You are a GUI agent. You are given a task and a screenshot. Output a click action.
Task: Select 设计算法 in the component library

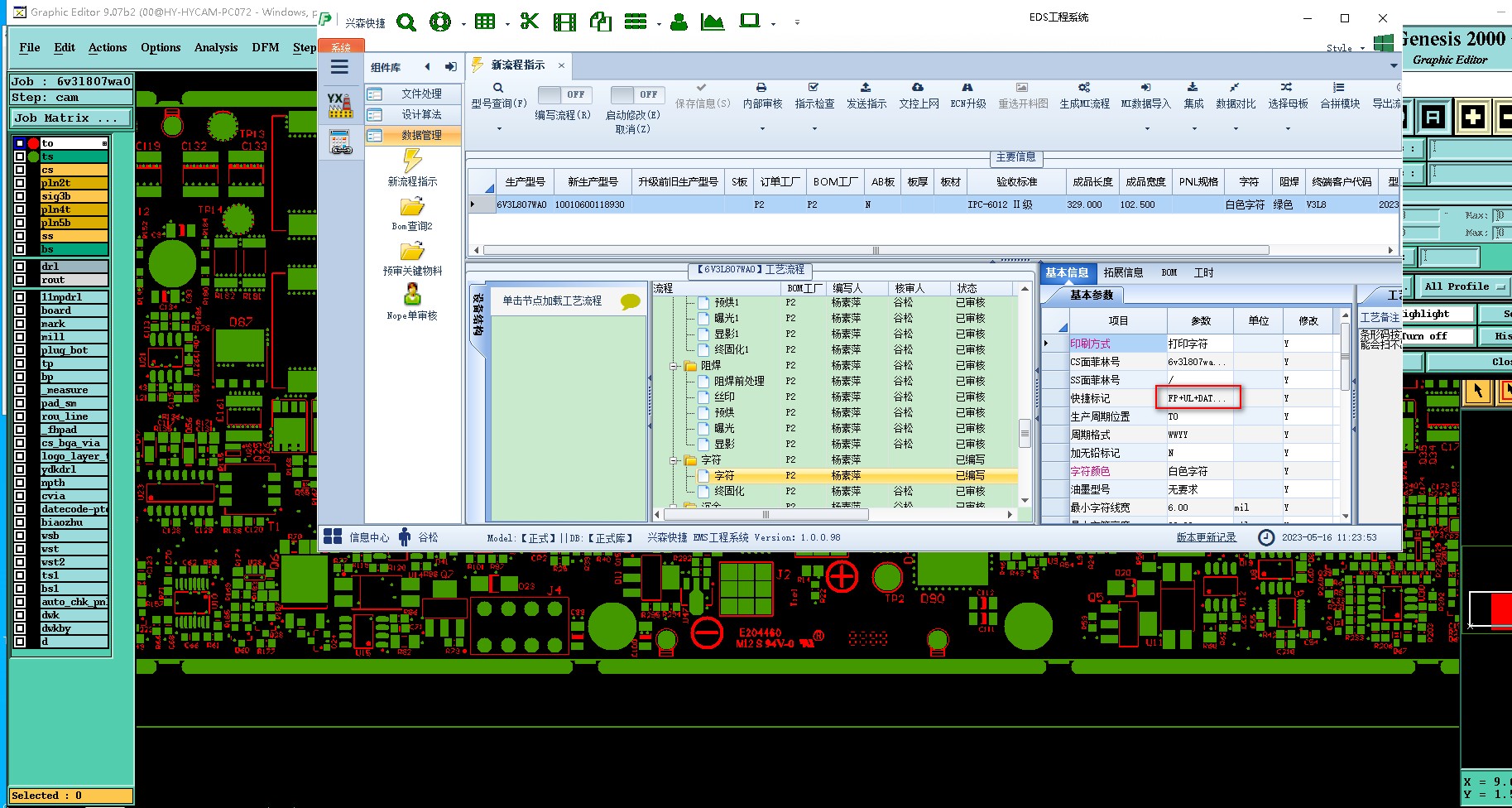tap(413, 114)
